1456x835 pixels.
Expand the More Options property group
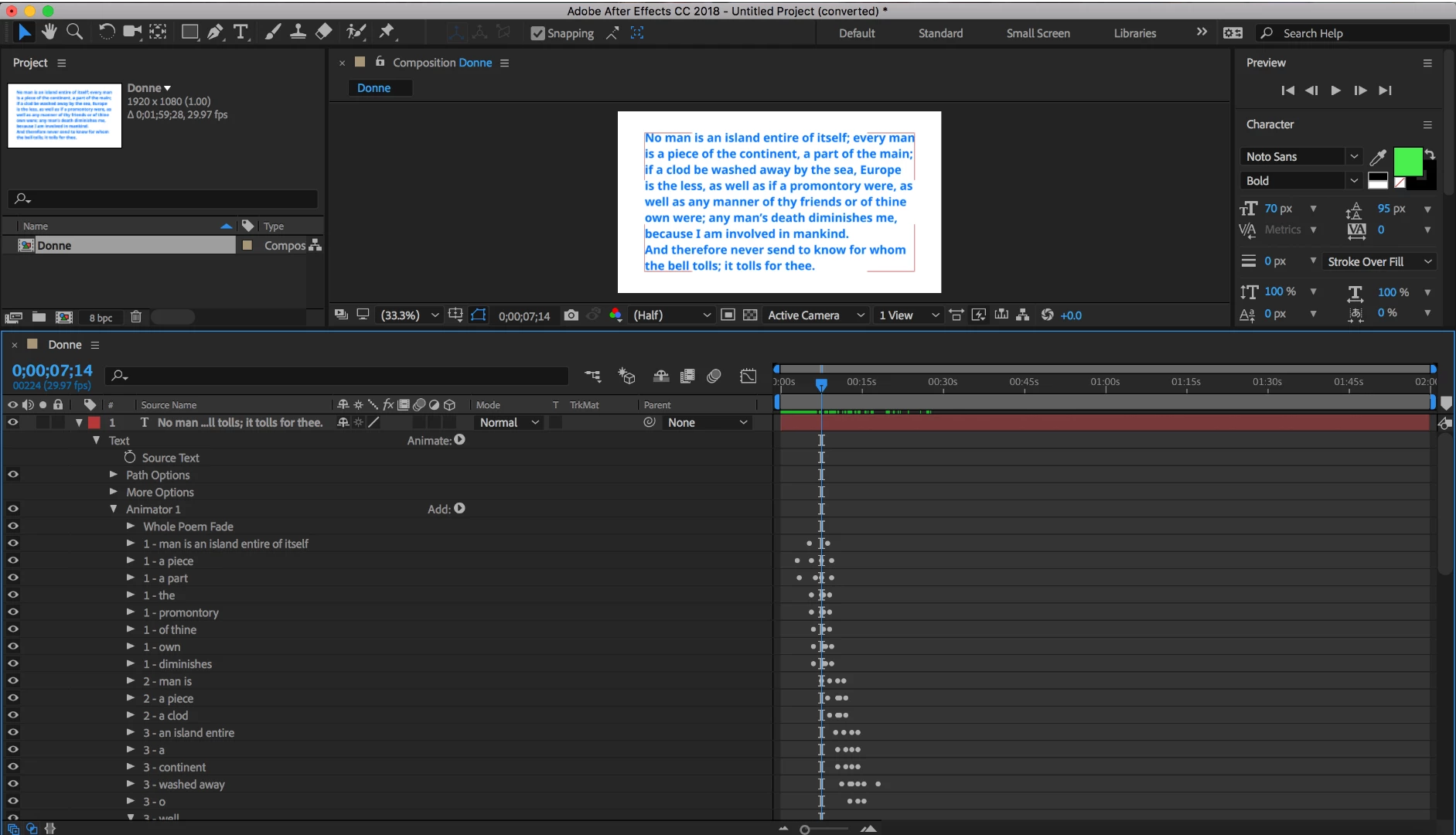[x=114, y=491]
